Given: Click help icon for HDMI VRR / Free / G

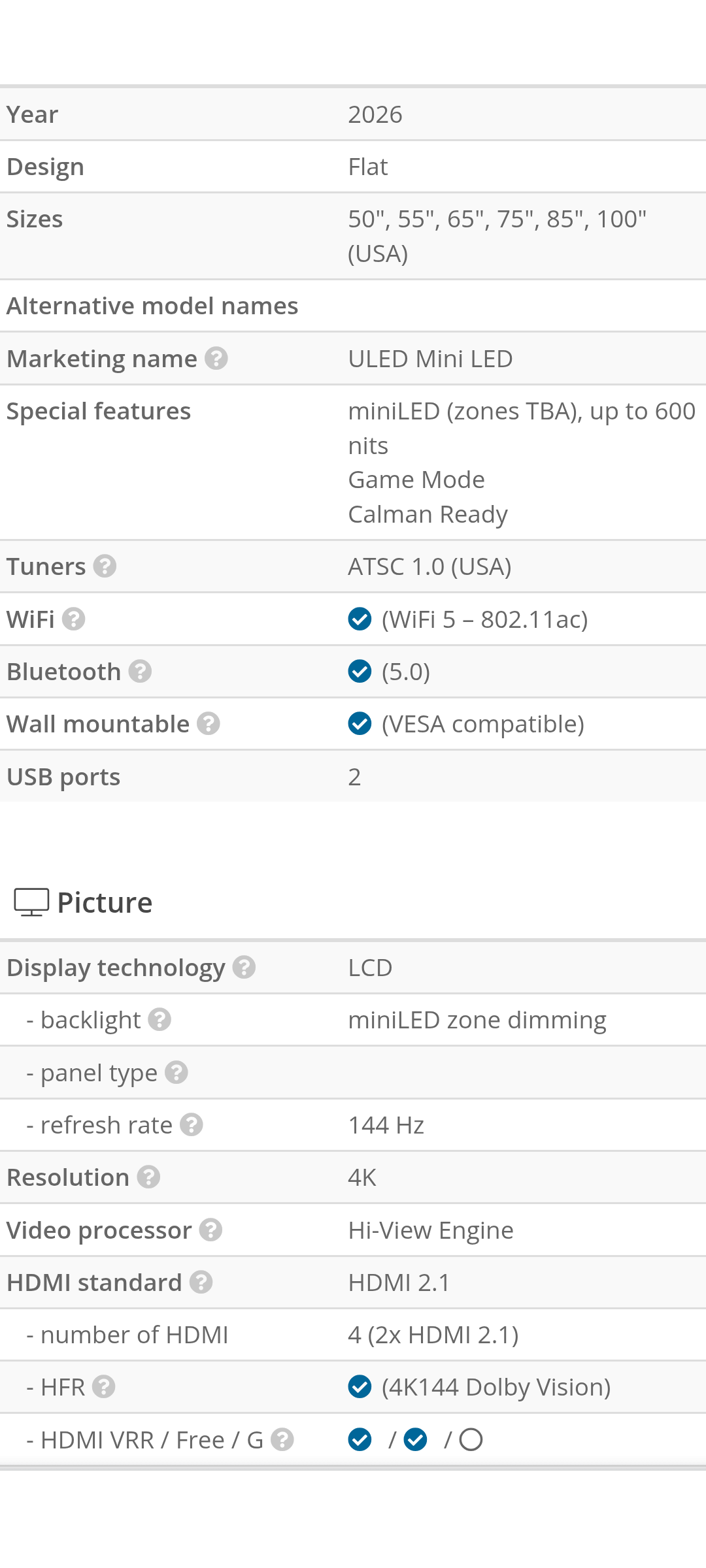Looking at the screenshot, I should tap(282, 1440).
